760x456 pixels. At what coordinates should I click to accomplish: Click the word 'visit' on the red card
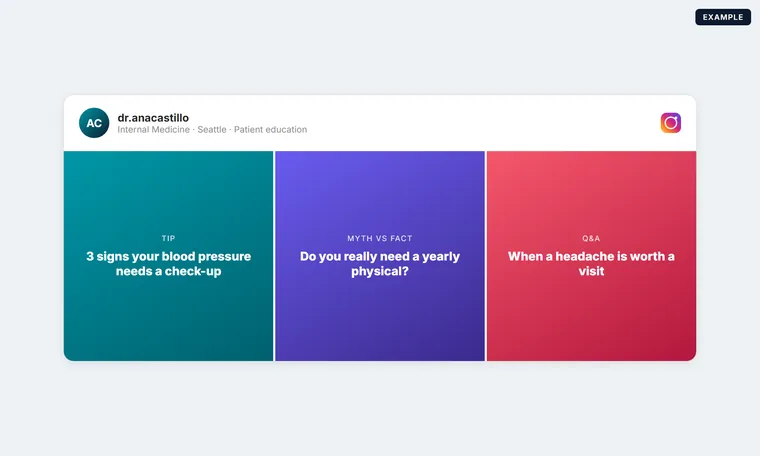[x=591, y=271]
